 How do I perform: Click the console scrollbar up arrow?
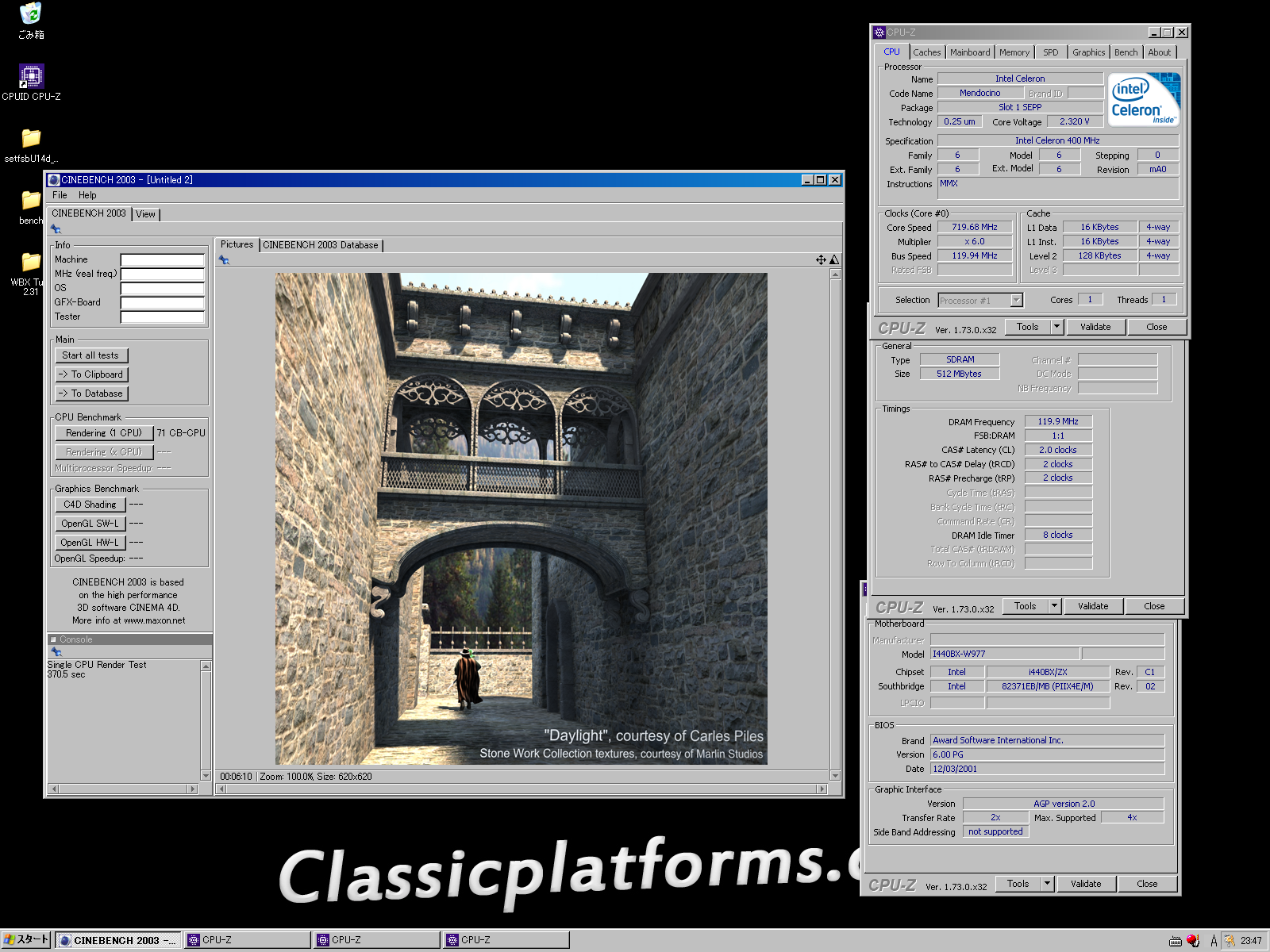coord(206,666)
